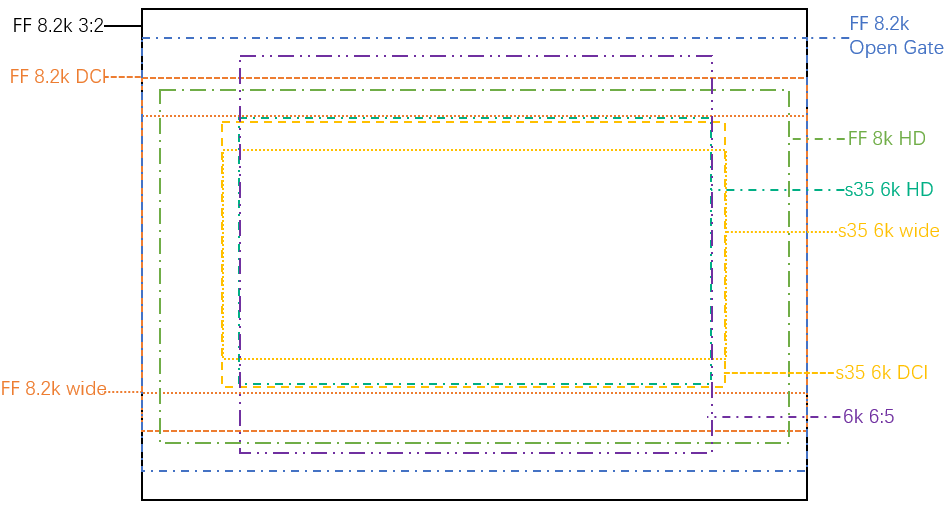The image size is (950, 512).
Task: Click the purple '6k 6:5' label
Action: click(868, 416)
